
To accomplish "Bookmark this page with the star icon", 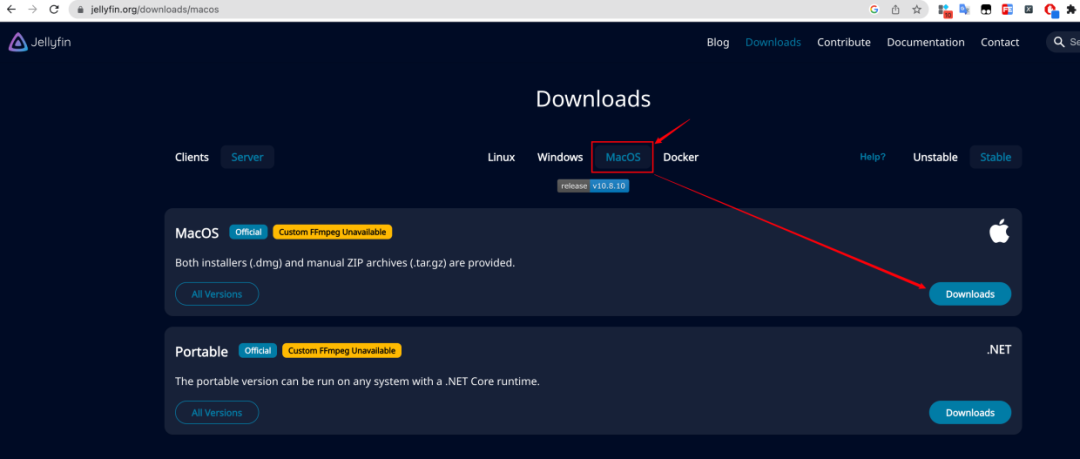I will [917, 10].
